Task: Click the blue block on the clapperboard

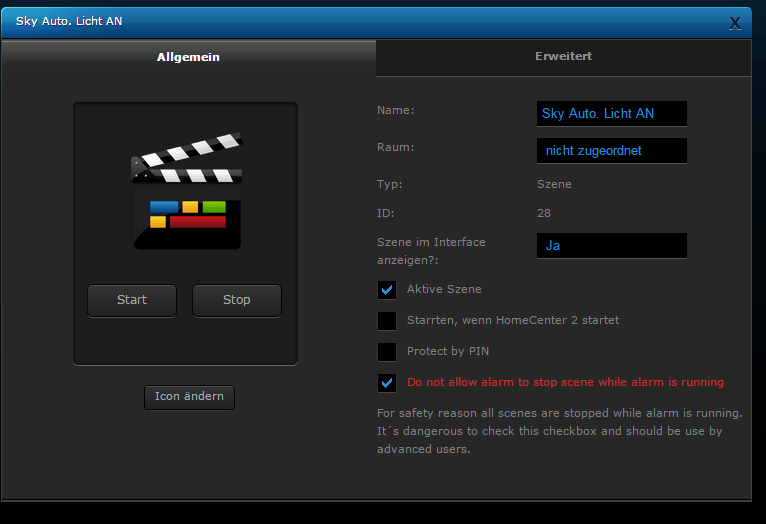Action: pyautogui.click(x=163, y=207)
